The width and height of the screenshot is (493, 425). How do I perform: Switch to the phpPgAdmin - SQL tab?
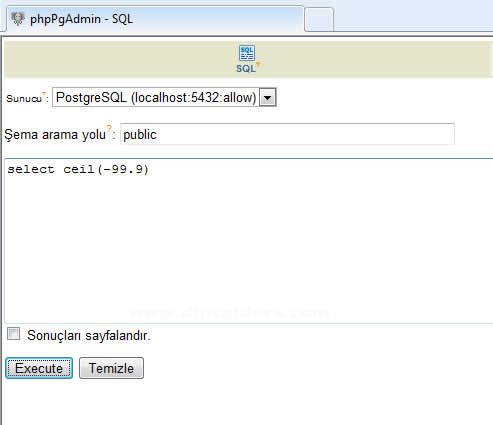[155, 19]
